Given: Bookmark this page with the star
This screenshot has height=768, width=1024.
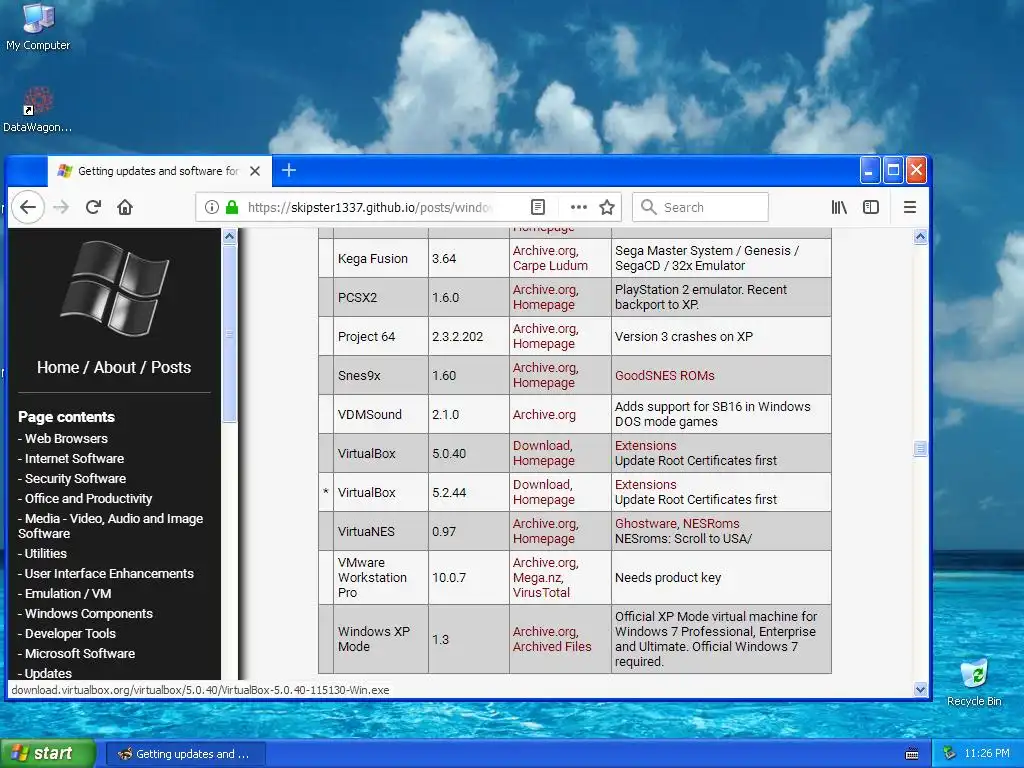Looking at the screenshot, I should coord(607,207).
